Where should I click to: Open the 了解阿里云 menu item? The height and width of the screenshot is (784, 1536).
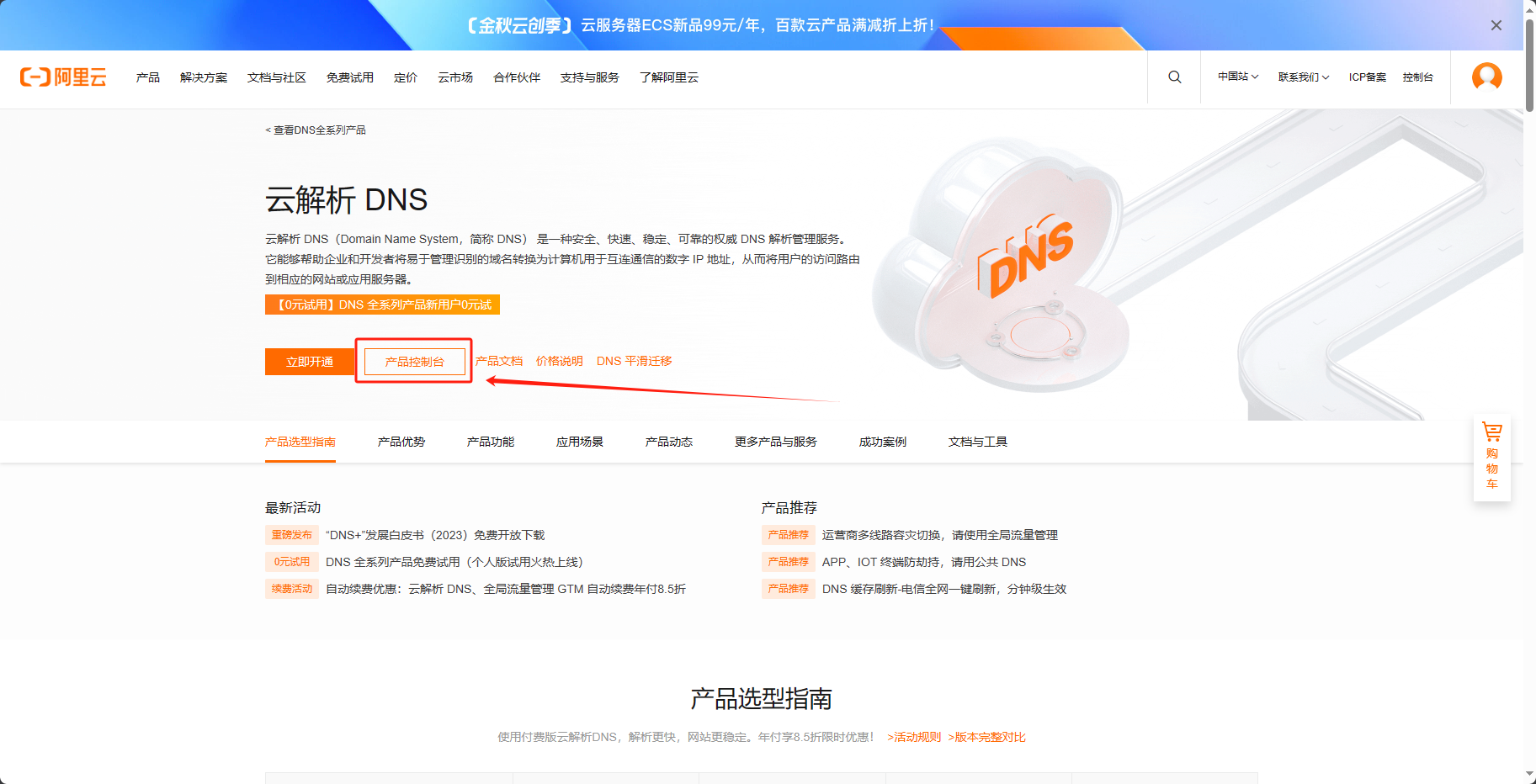[x=669, y=77]
